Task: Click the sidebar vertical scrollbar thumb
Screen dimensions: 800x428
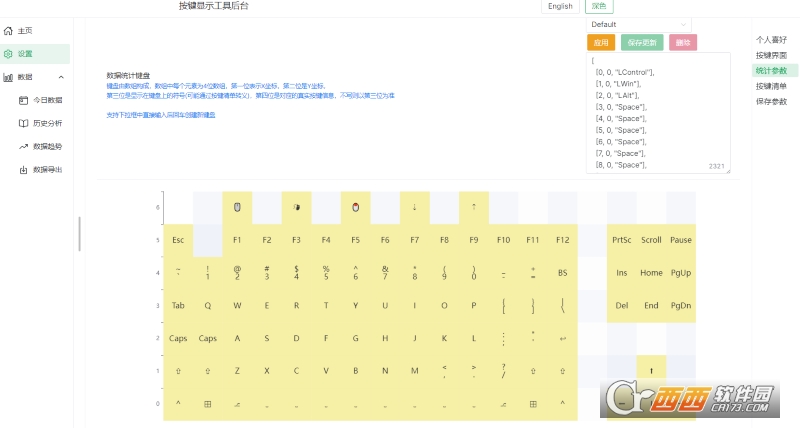Action: (x=80, y=234)
